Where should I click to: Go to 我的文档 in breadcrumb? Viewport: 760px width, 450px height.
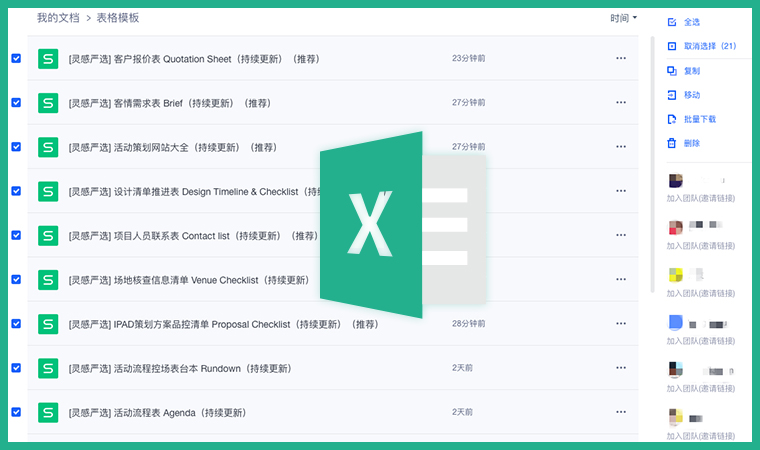click(x=58, y=18)
